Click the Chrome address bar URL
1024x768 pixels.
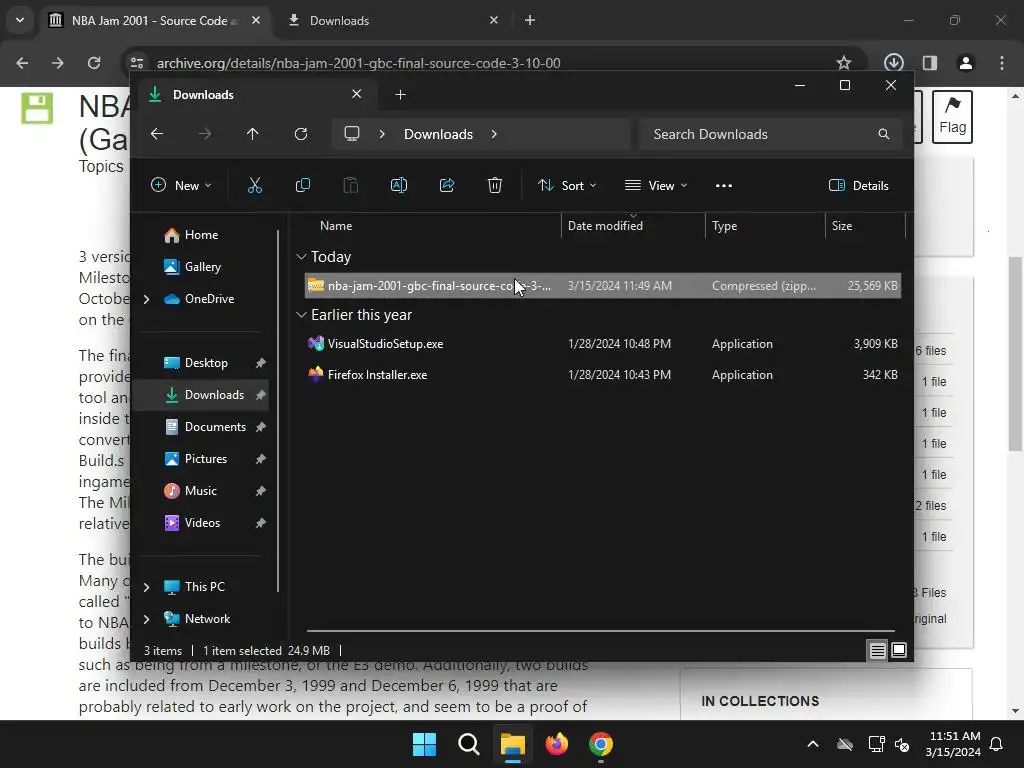(x=359, y=63)
